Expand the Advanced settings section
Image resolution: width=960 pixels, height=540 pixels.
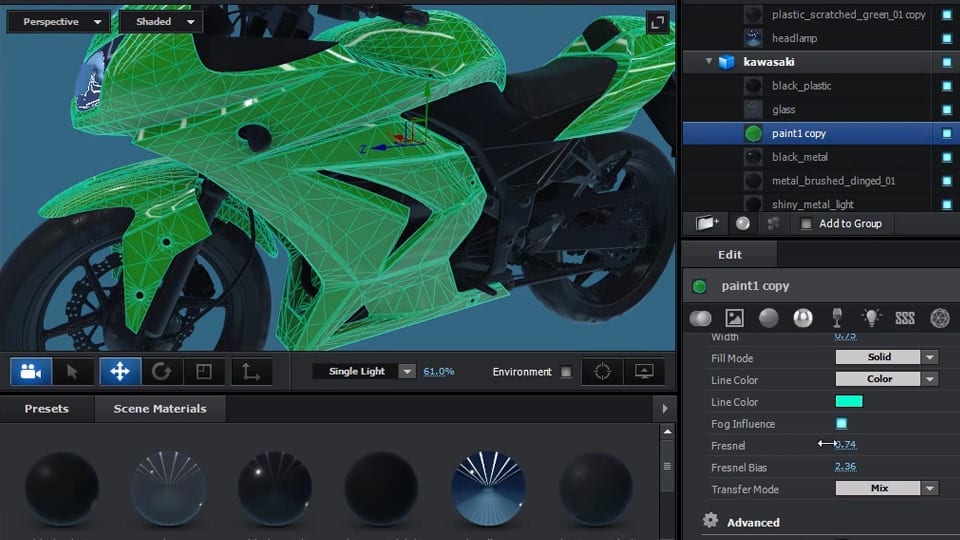[752, 522]
